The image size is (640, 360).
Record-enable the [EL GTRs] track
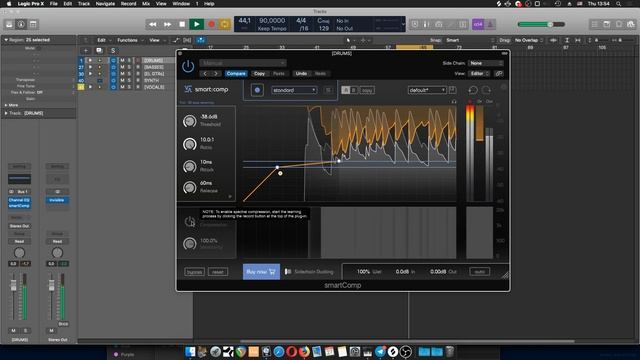[x=138, y=74]
